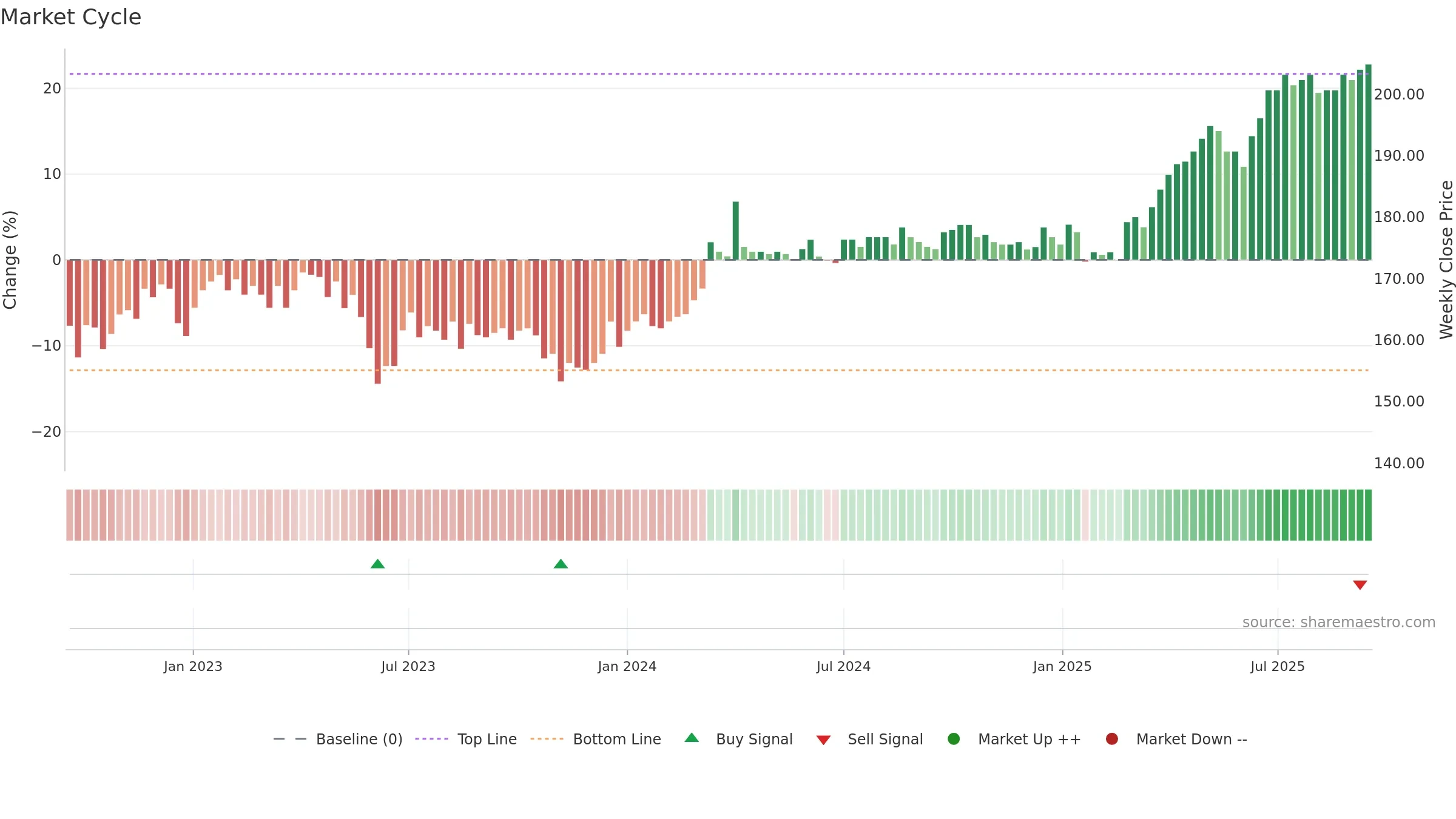Click the 170.00 price axis label
The height and width of the screenshot is (819, 1456).
(x=1399, y=279)
